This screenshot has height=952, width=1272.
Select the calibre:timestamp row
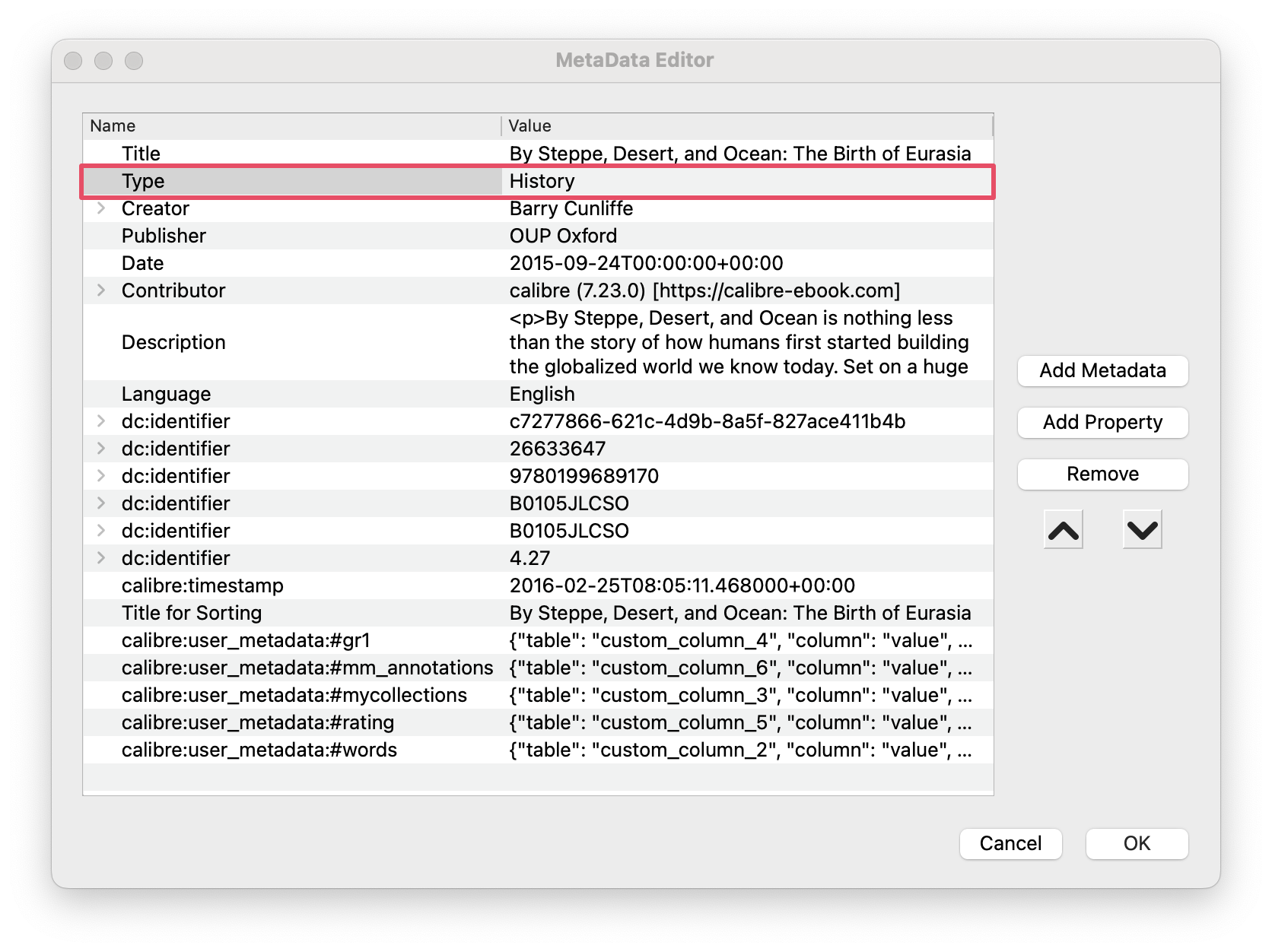[202, 585]
